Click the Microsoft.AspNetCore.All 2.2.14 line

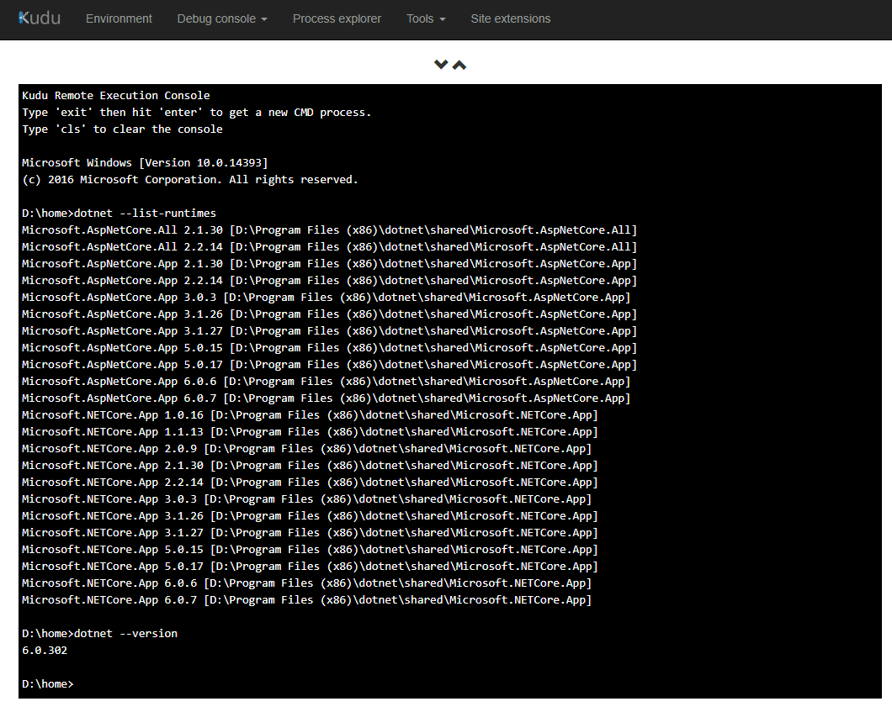point(329,247)
